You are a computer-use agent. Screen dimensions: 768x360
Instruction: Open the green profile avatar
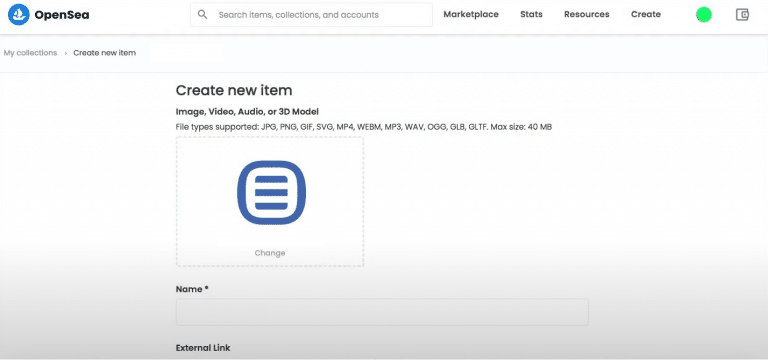[x=704, y=15]
